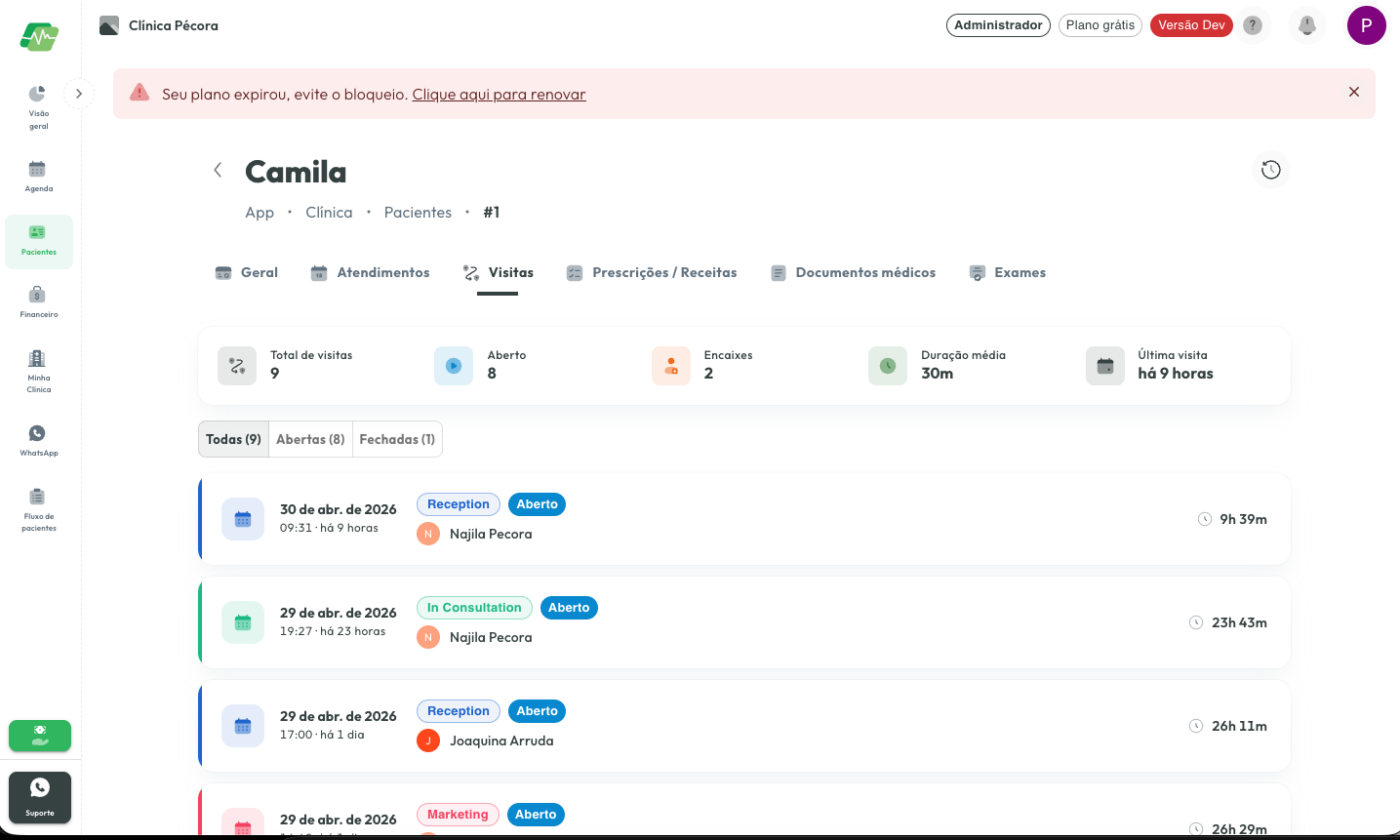Click the clinic logo thumbnail in header
The image size is (1400, 840).
tap(109, 25)
